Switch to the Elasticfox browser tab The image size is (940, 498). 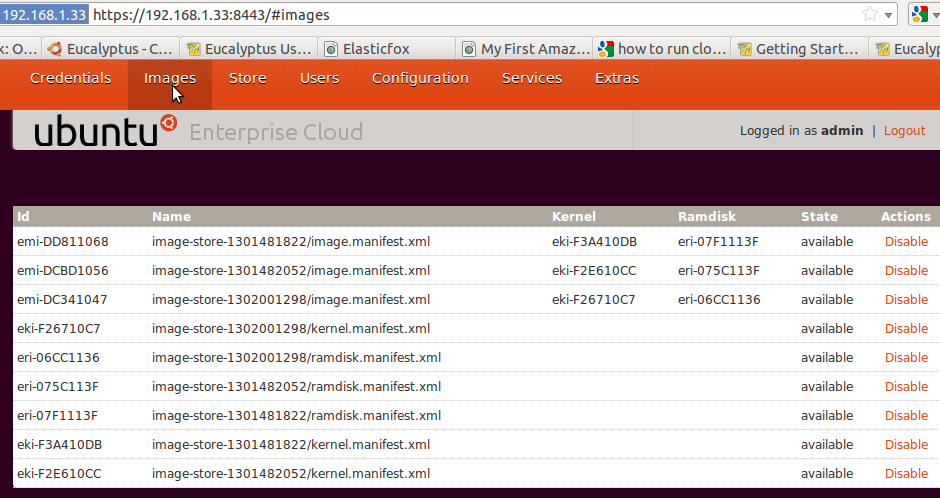click(x=387, y=49)
